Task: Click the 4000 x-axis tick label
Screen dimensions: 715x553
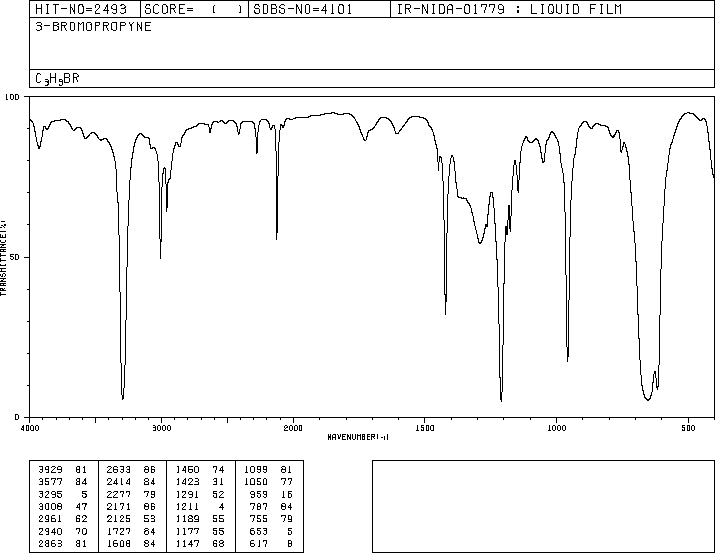Action: click(x=30, y=428)
